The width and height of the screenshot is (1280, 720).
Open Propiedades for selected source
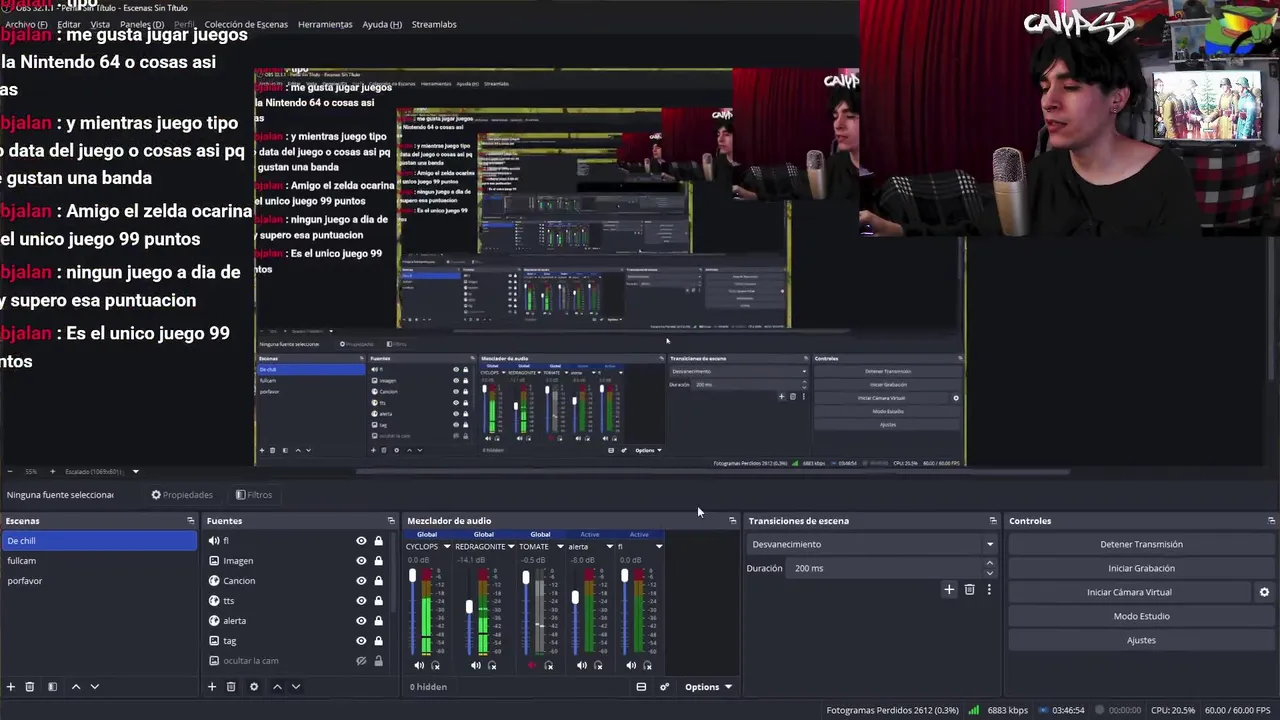(182, 495)
